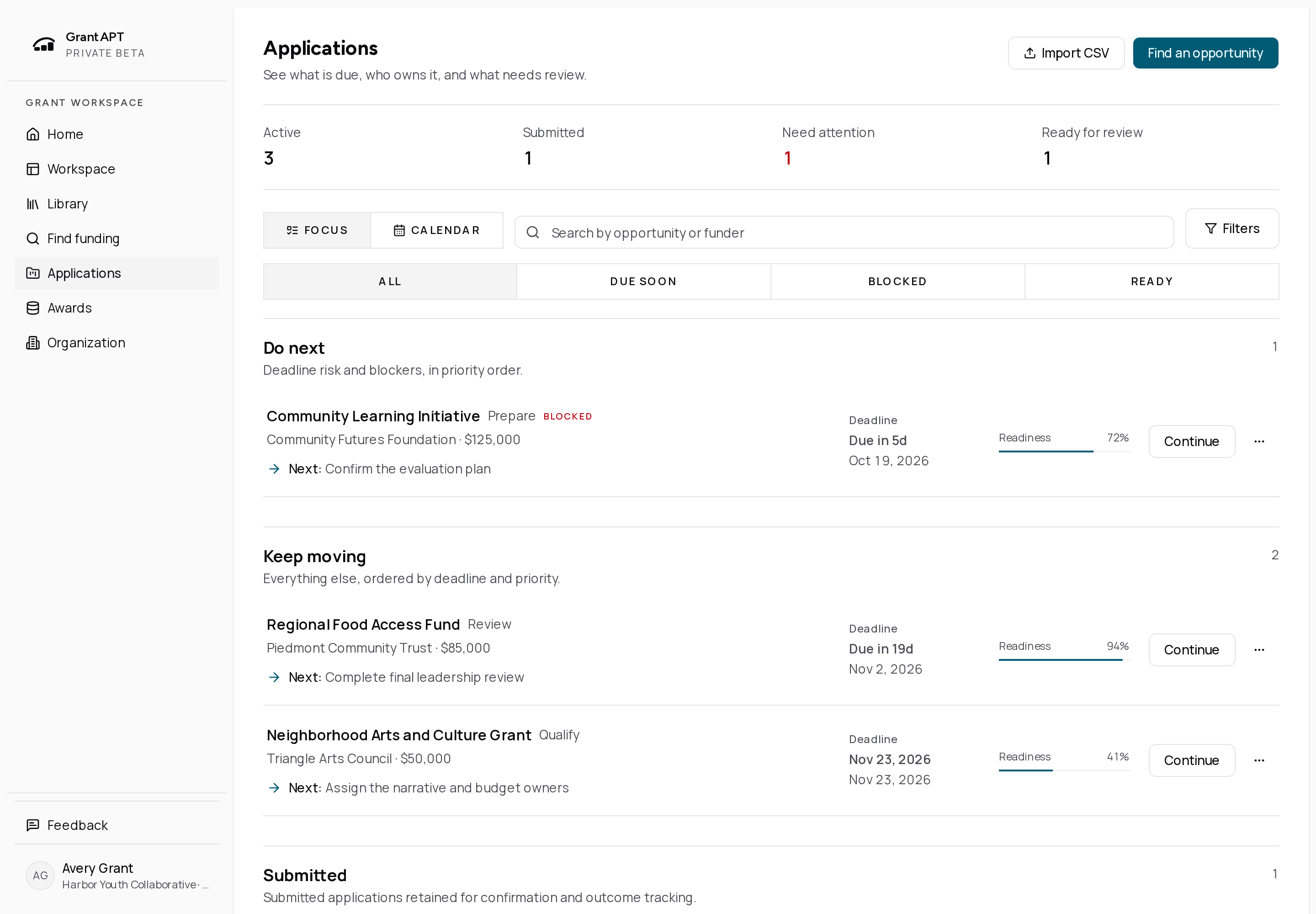Viewport: 1316px width, 914px height.
Task: Click the GrantAPT logo icon
Action: 43,45
